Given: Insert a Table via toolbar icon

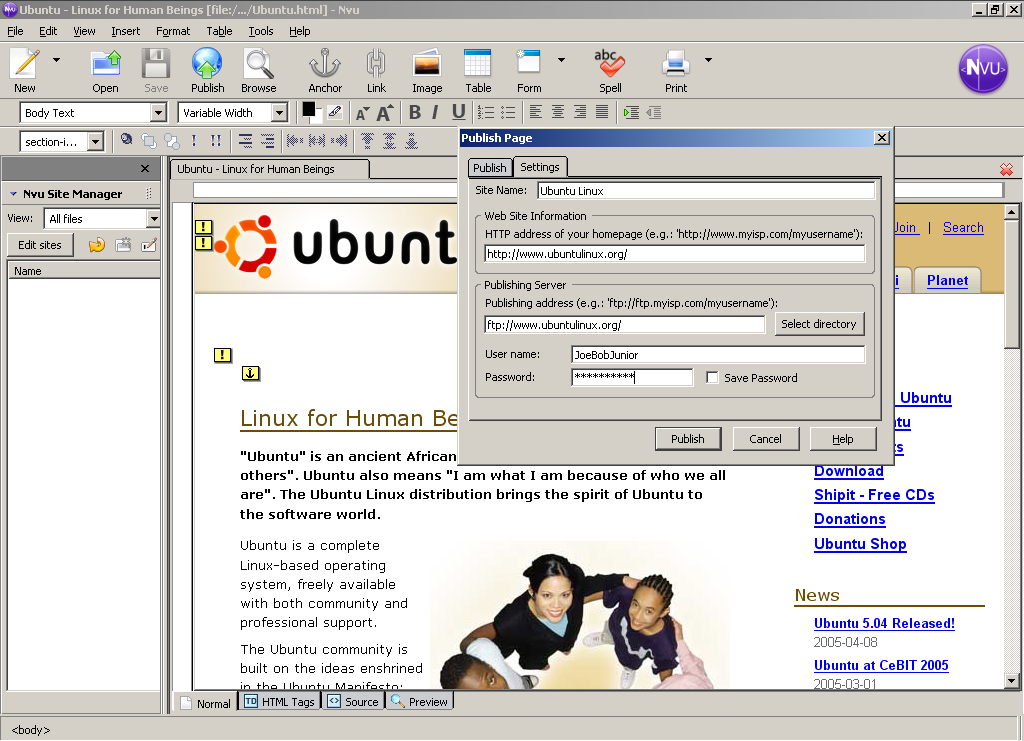Looking at the screenshot, I should point(477,64).
